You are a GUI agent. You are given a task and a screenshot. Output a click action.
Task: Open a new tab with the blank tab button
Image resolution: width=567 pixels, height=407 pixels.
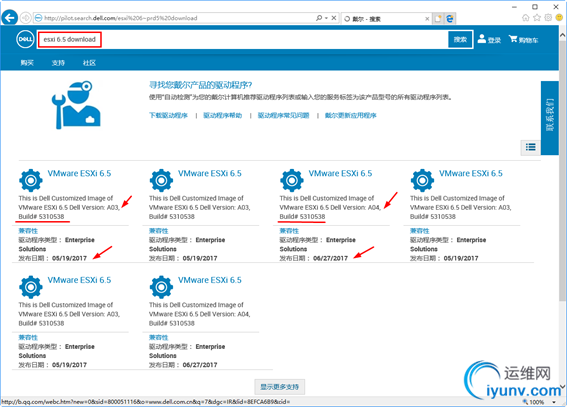click(x=438, y=18)
